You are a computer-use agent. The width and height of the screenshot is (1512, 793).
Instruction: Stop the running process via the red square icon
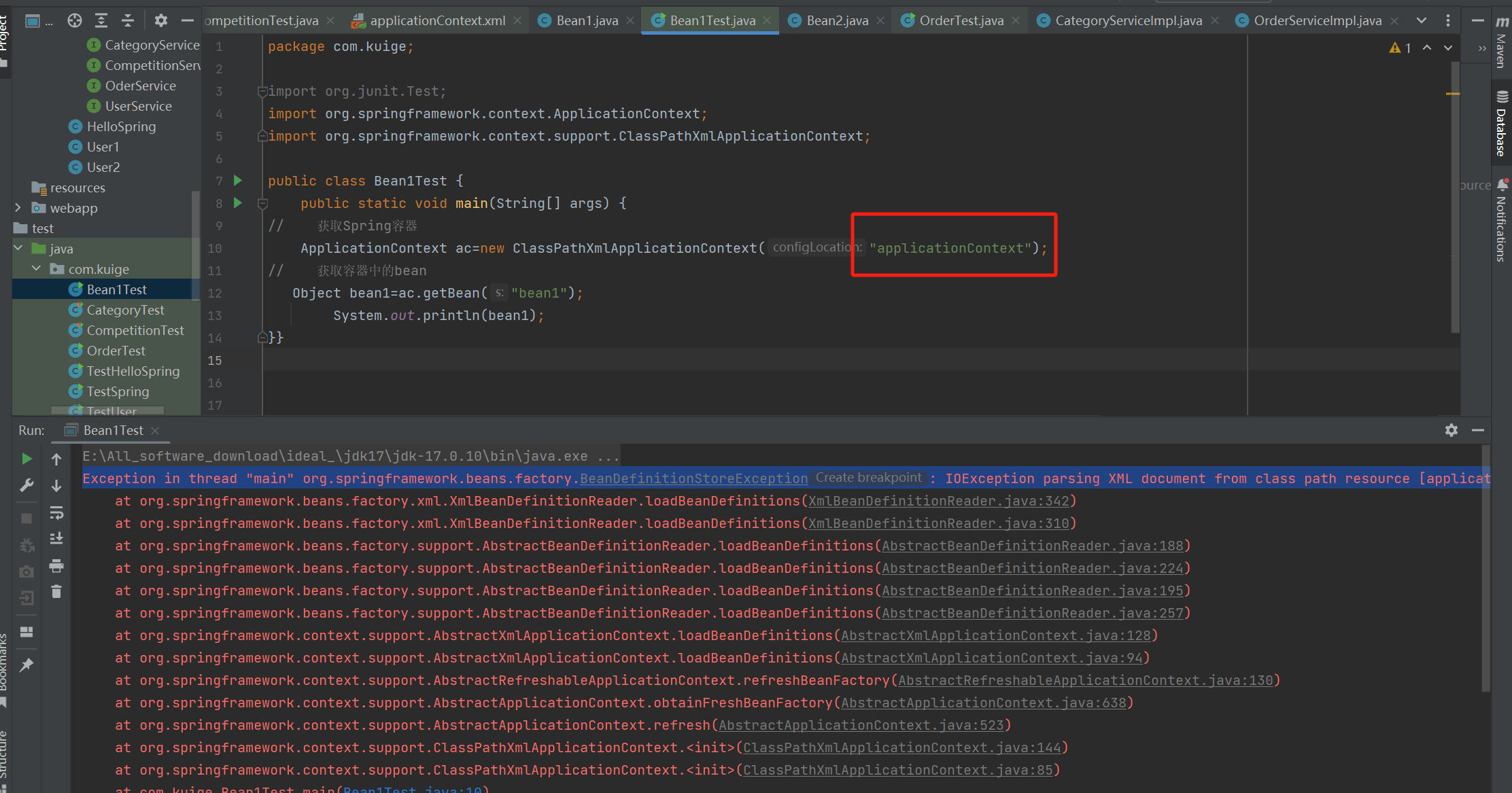(26, 517)
